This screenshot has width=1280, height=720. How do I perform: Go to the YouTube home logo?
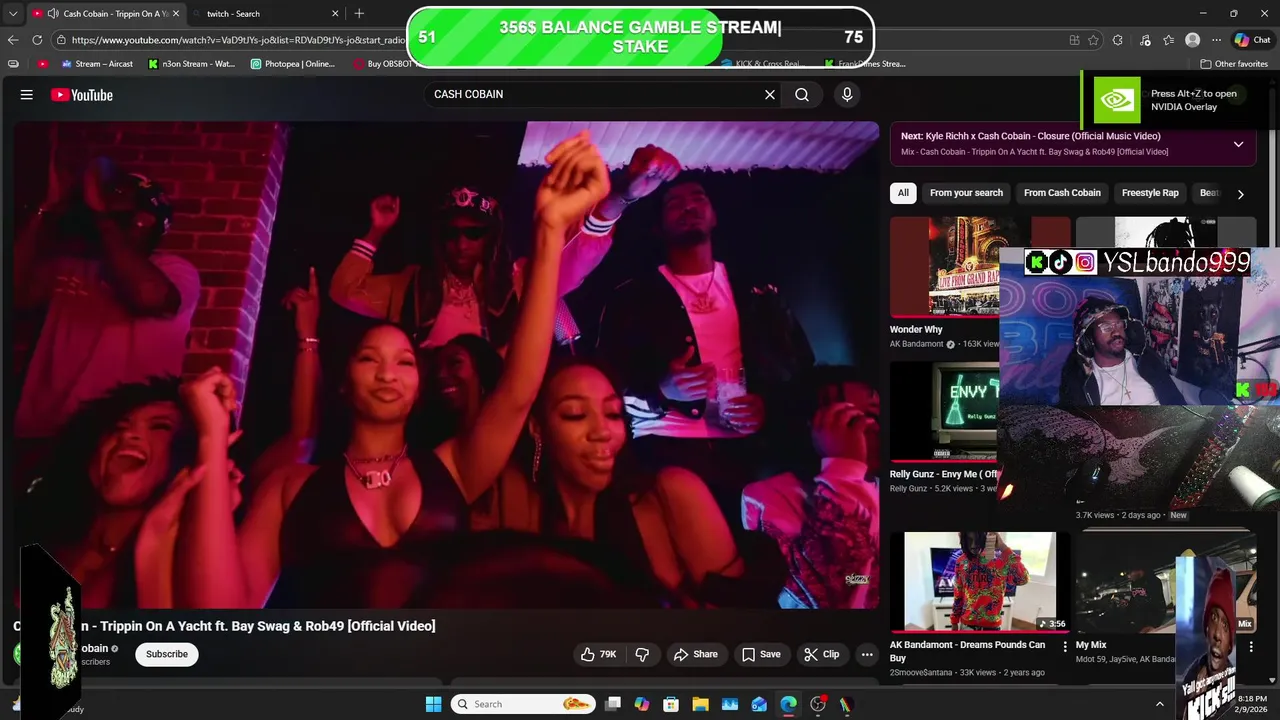pyautogui.click(x=82, y=95)
